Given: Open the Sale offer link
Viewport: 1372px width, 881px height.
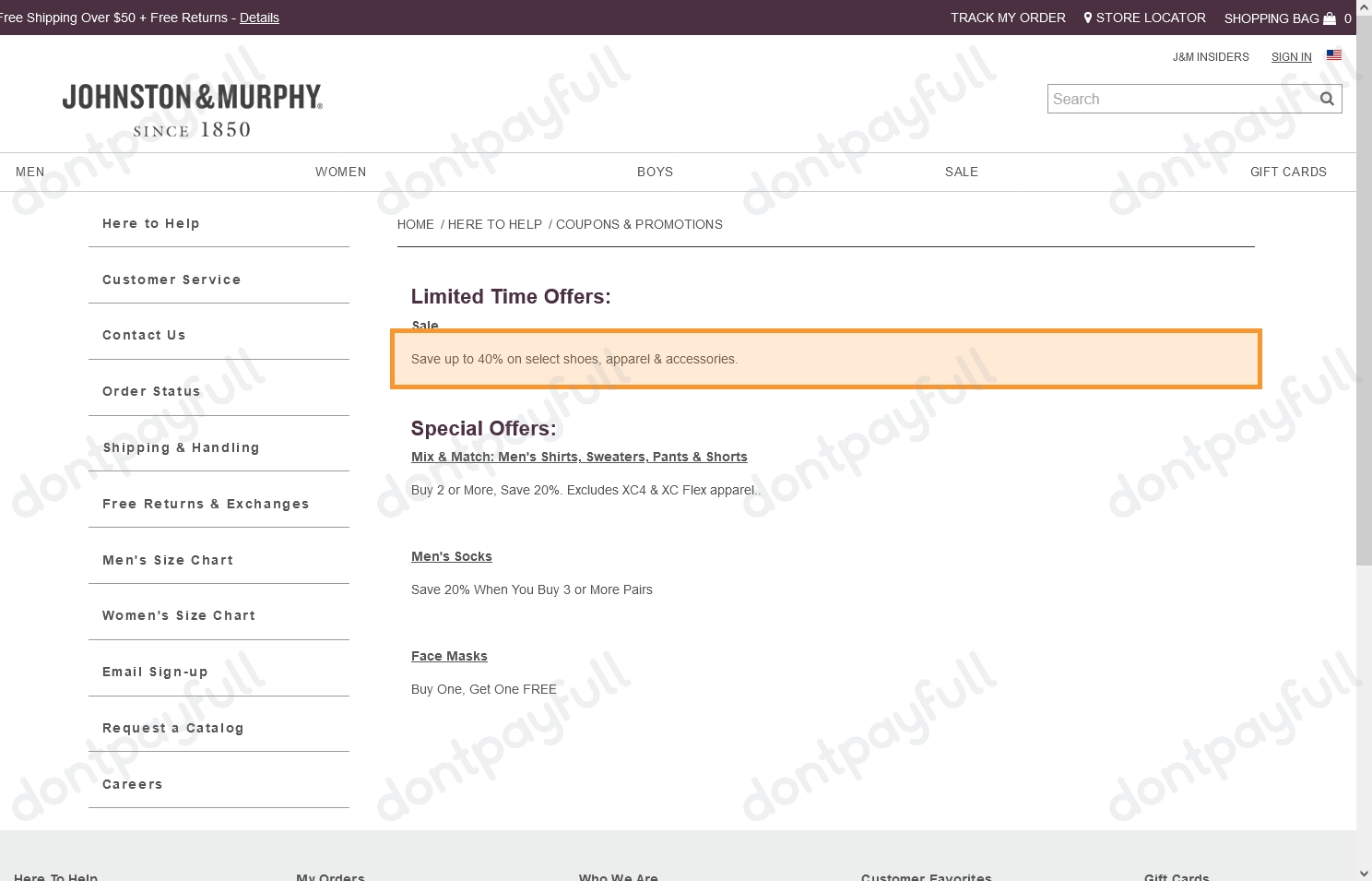Looking at the screenshot, I should 425,325.
